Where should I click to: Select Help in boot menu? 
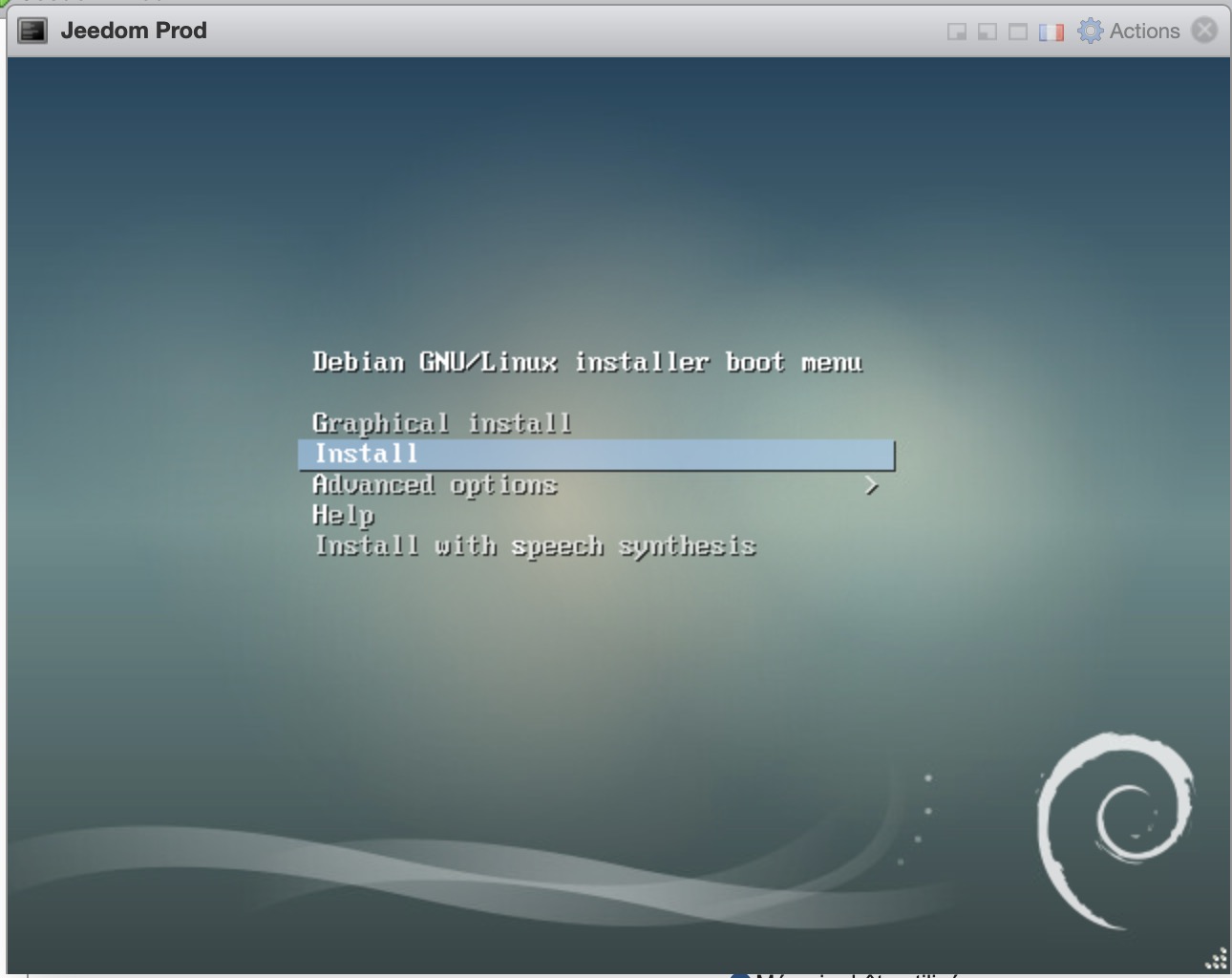click(343, 516)
